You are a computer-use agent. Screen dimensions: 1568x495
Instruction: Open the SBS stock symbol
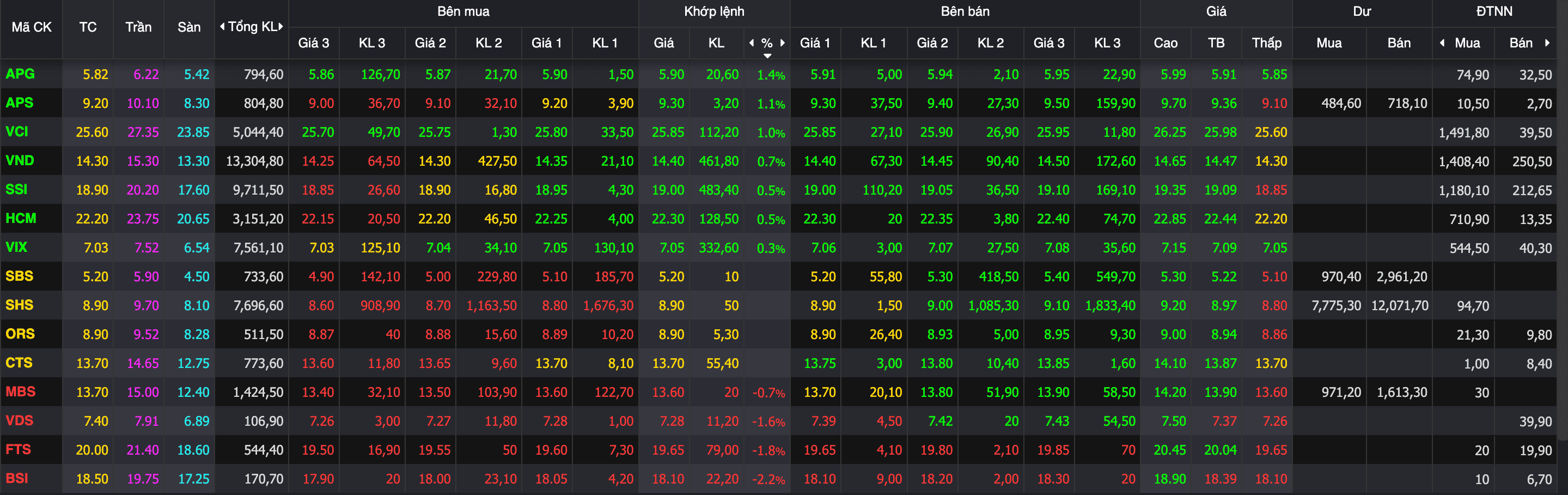tap(20, 275)
